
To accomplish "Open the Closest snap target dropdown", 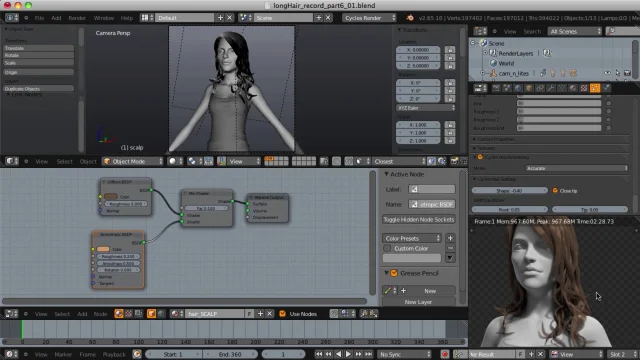I will pos(399,161).
